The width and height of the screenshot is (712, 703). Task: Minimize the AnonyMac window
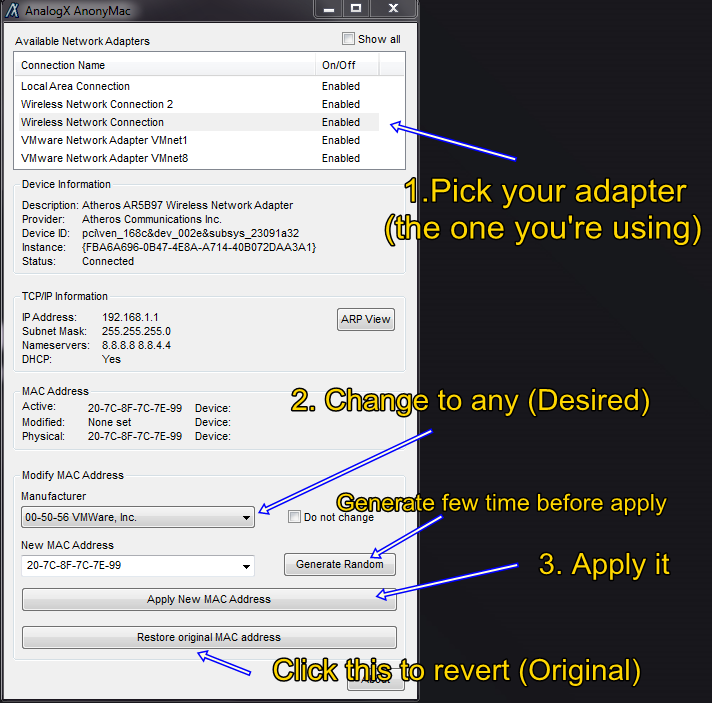pyautogui.click(x=329, y=9)
